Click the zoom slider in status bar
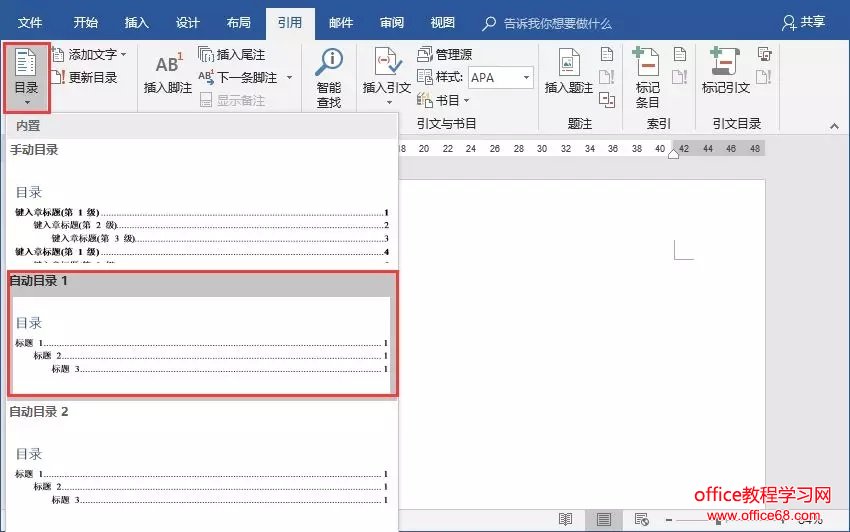Image resolution: width=850 pixels, height=532 pixels. click(718, 521)
